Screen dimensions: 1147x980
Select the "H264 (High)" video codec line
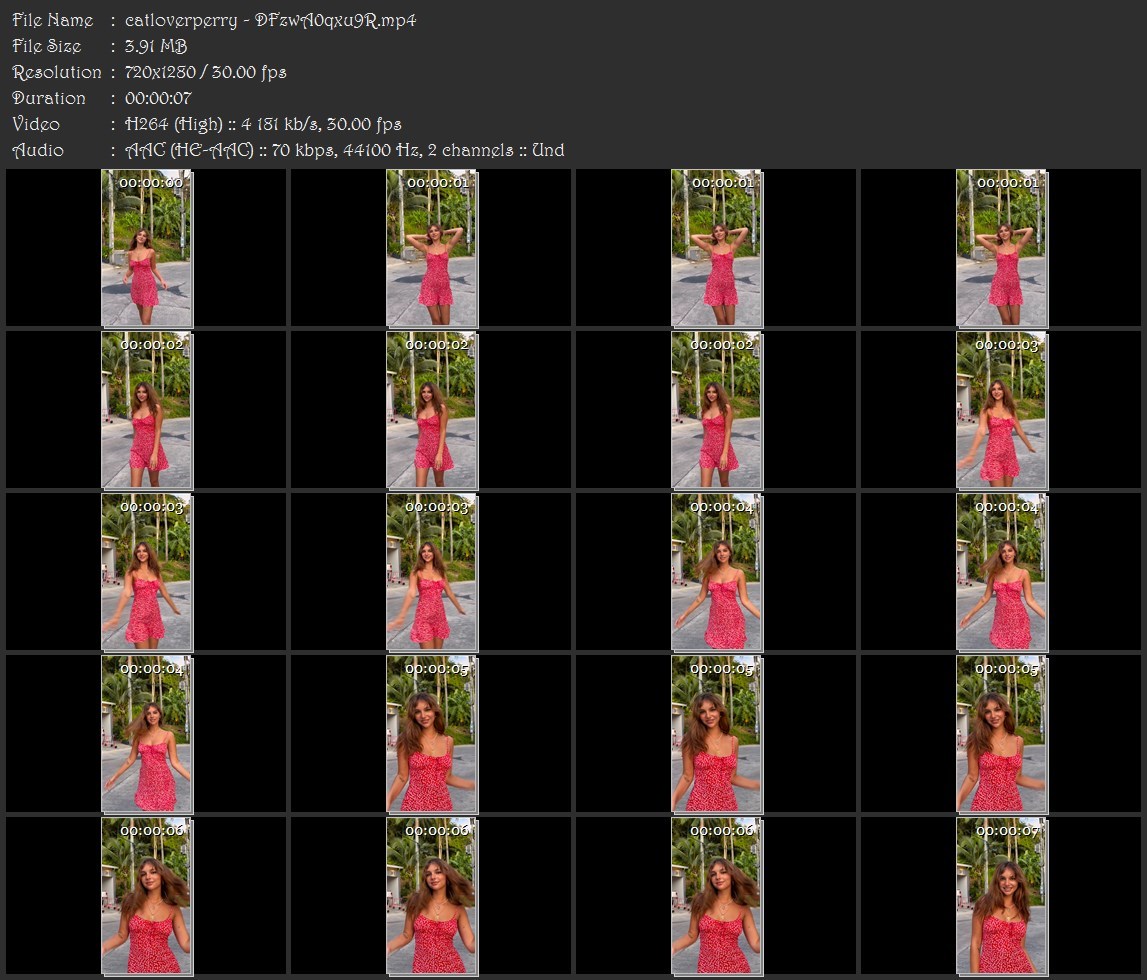(263, 124)
